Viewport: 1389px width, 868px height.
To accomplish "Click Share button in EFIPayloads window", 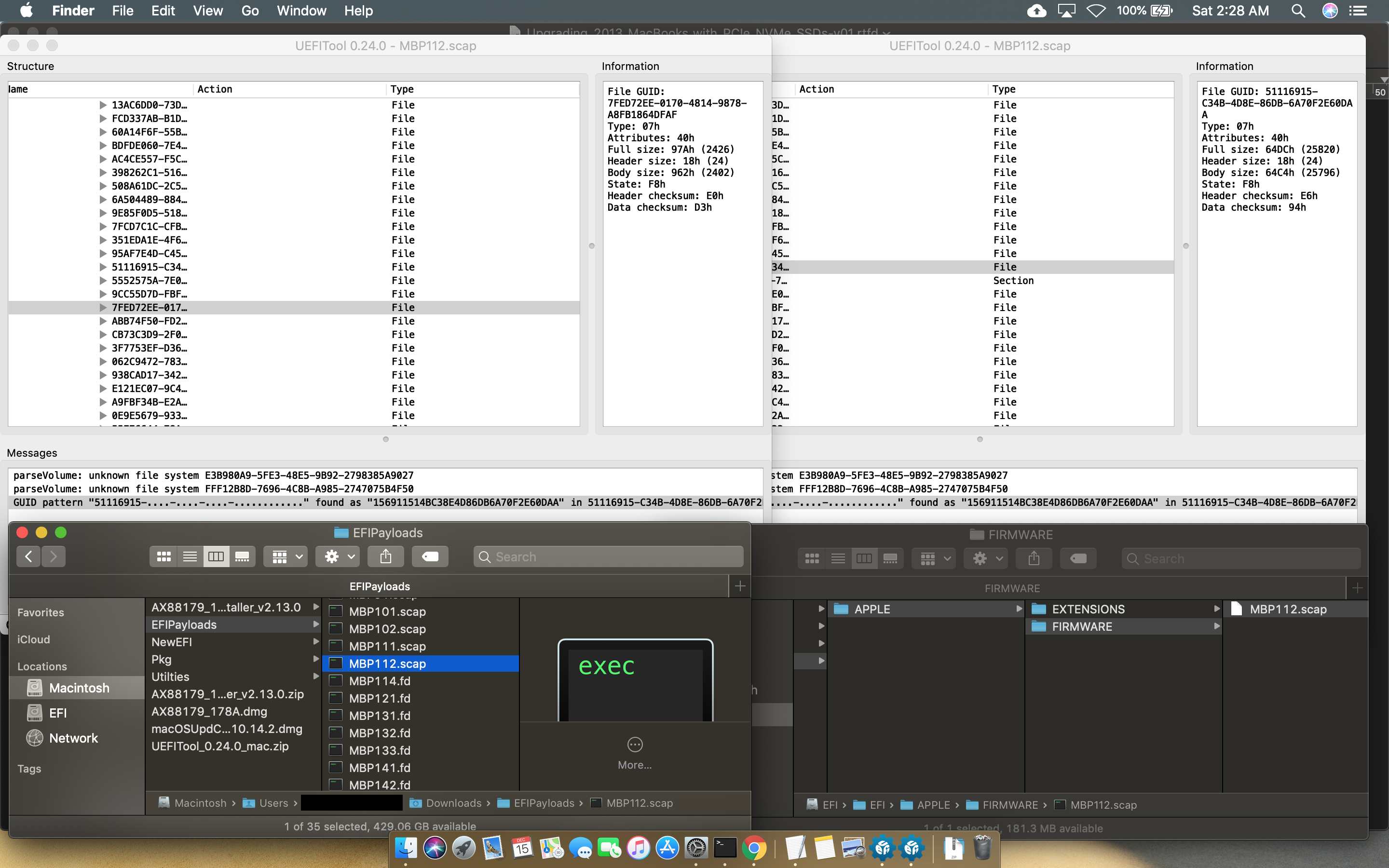I will [386, 556].
